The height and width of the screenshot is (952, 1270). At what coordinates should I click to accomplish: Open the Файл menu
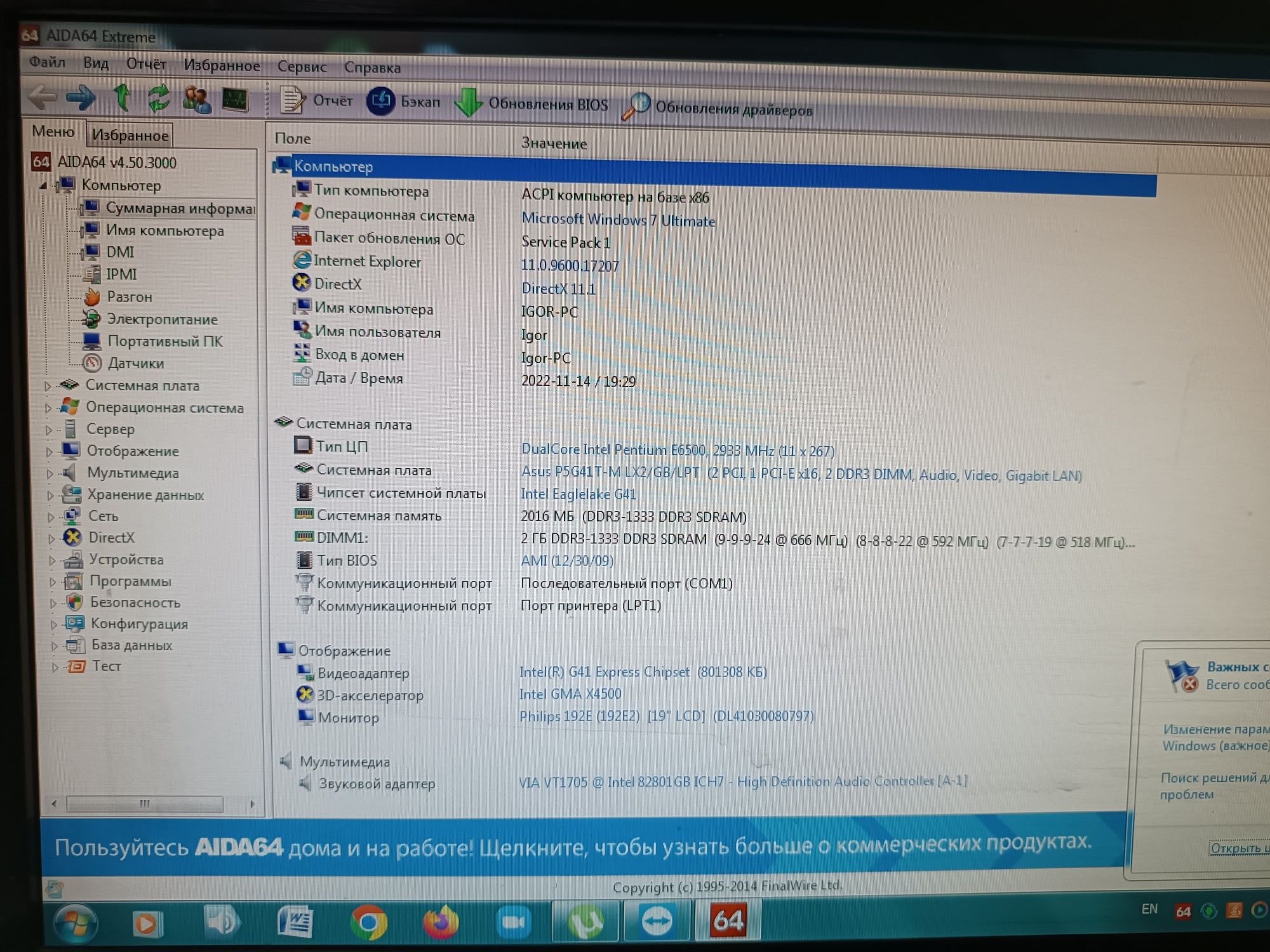48,62
